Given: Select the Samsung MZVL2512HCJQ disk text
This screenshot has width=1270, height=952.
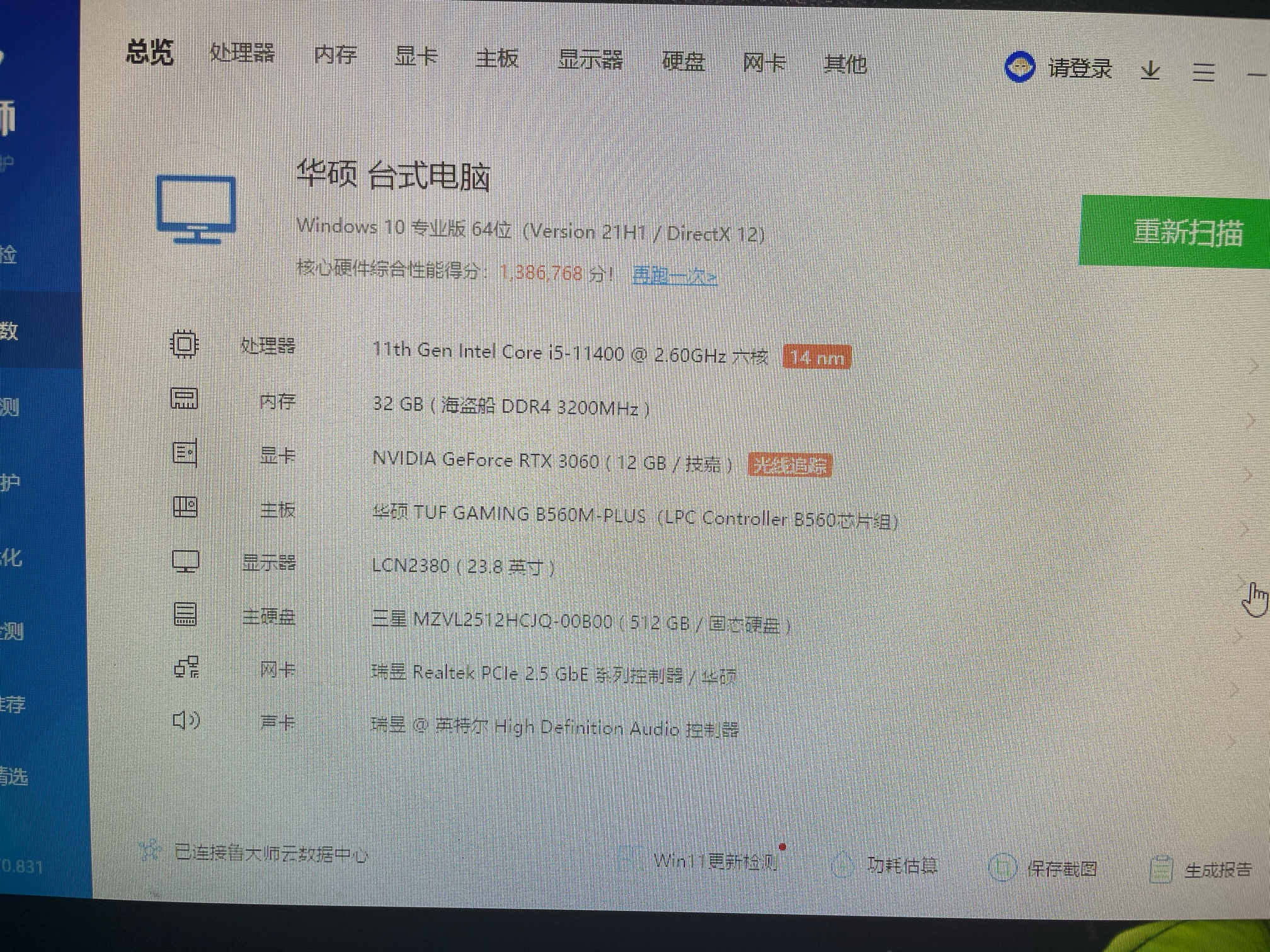Looking at the screenshot, I should click(581, 621).
